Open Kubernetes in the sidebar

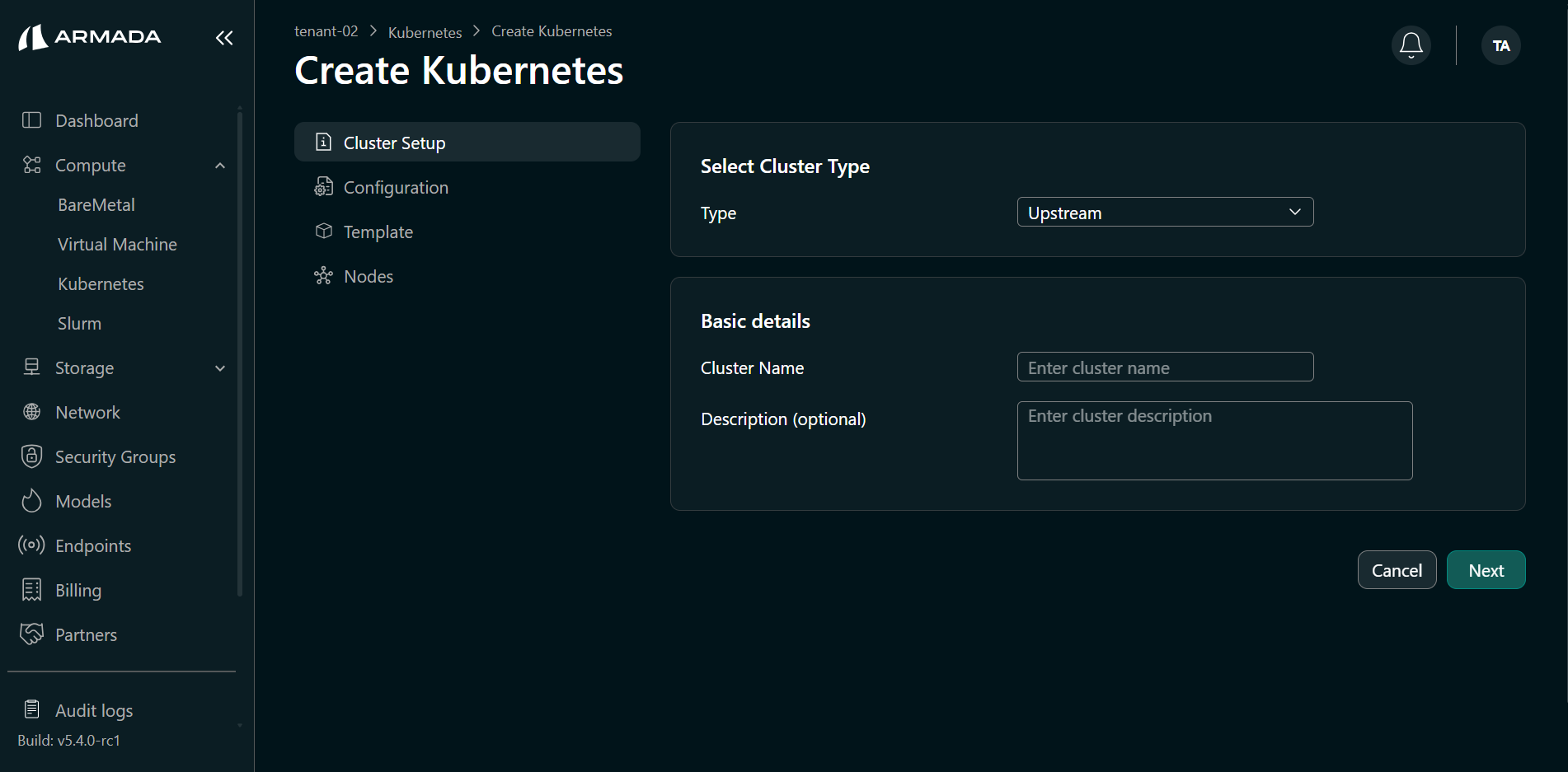[101, 284]
